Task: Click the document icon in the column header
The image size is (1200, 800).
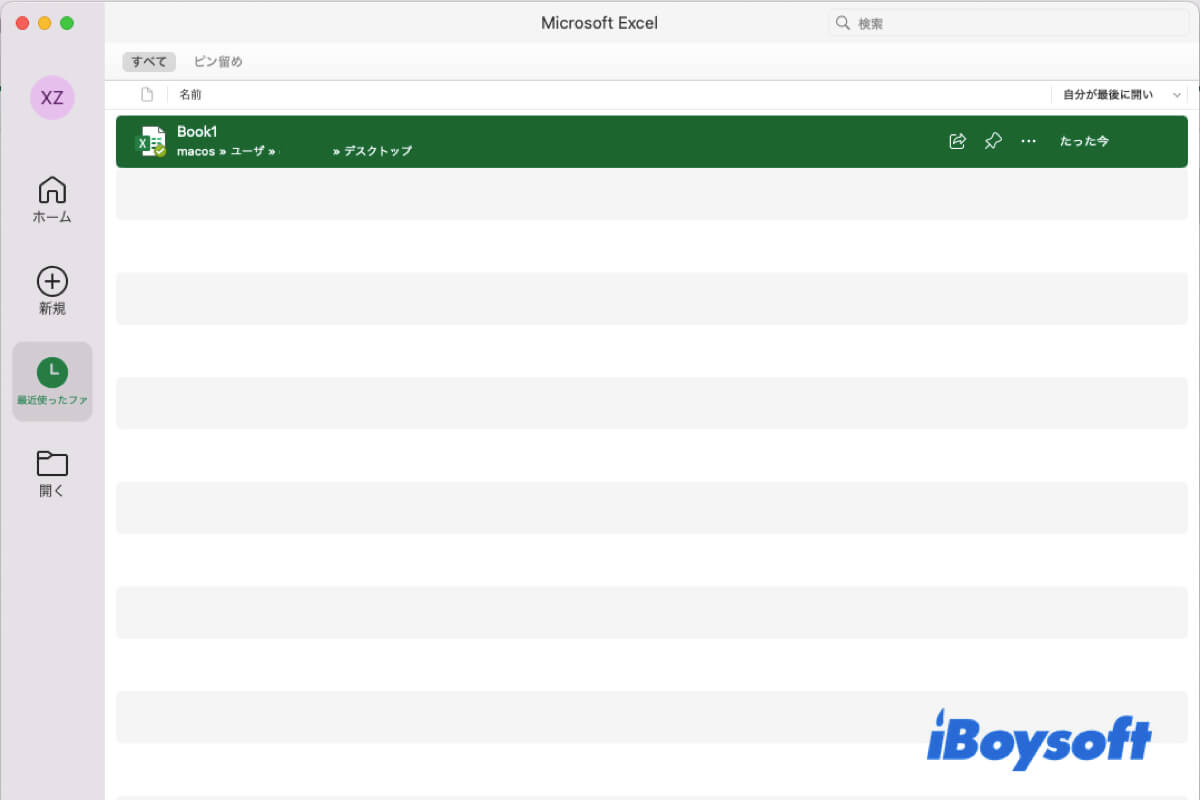Action: (x=146, y=93)
